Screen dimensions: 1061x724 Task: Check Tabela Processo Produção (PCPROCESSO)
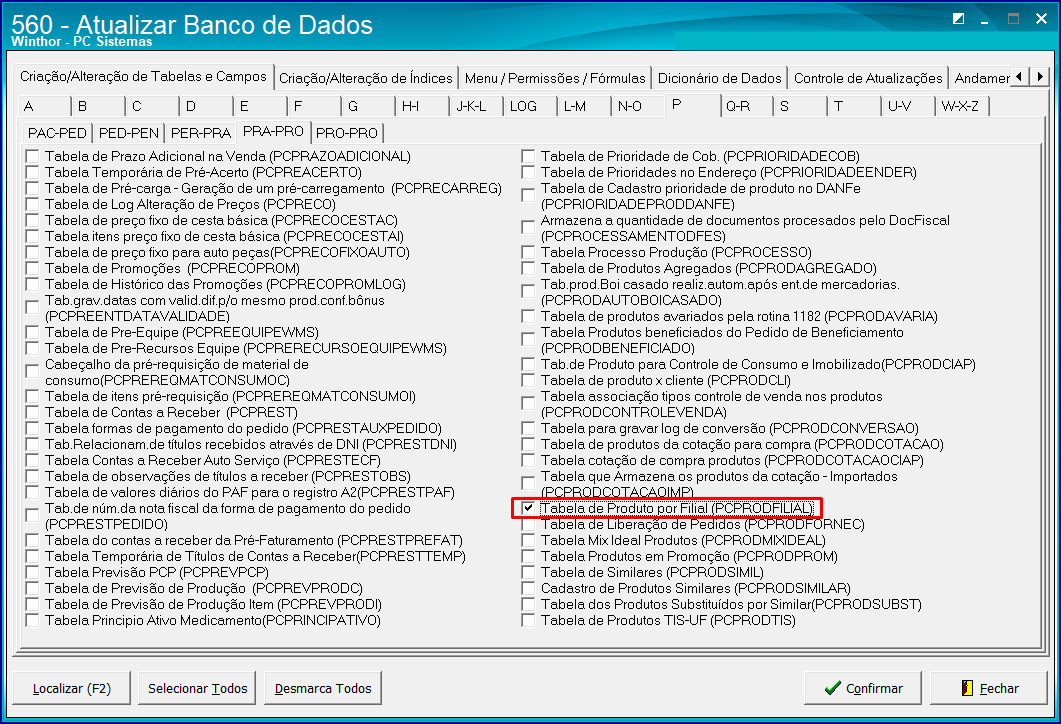[528, 252]
